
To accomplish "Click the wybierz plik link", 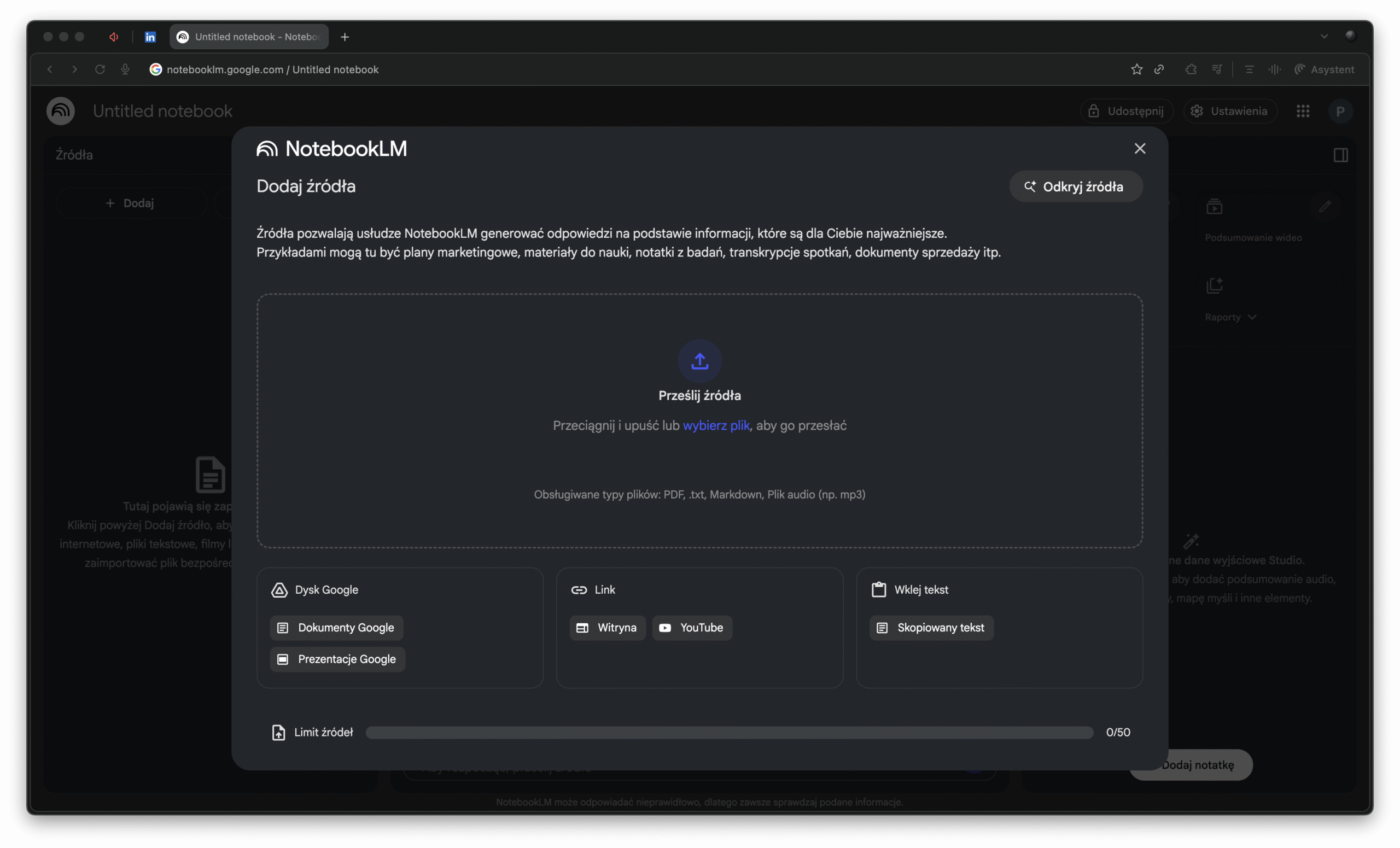I will pos(716,425).
